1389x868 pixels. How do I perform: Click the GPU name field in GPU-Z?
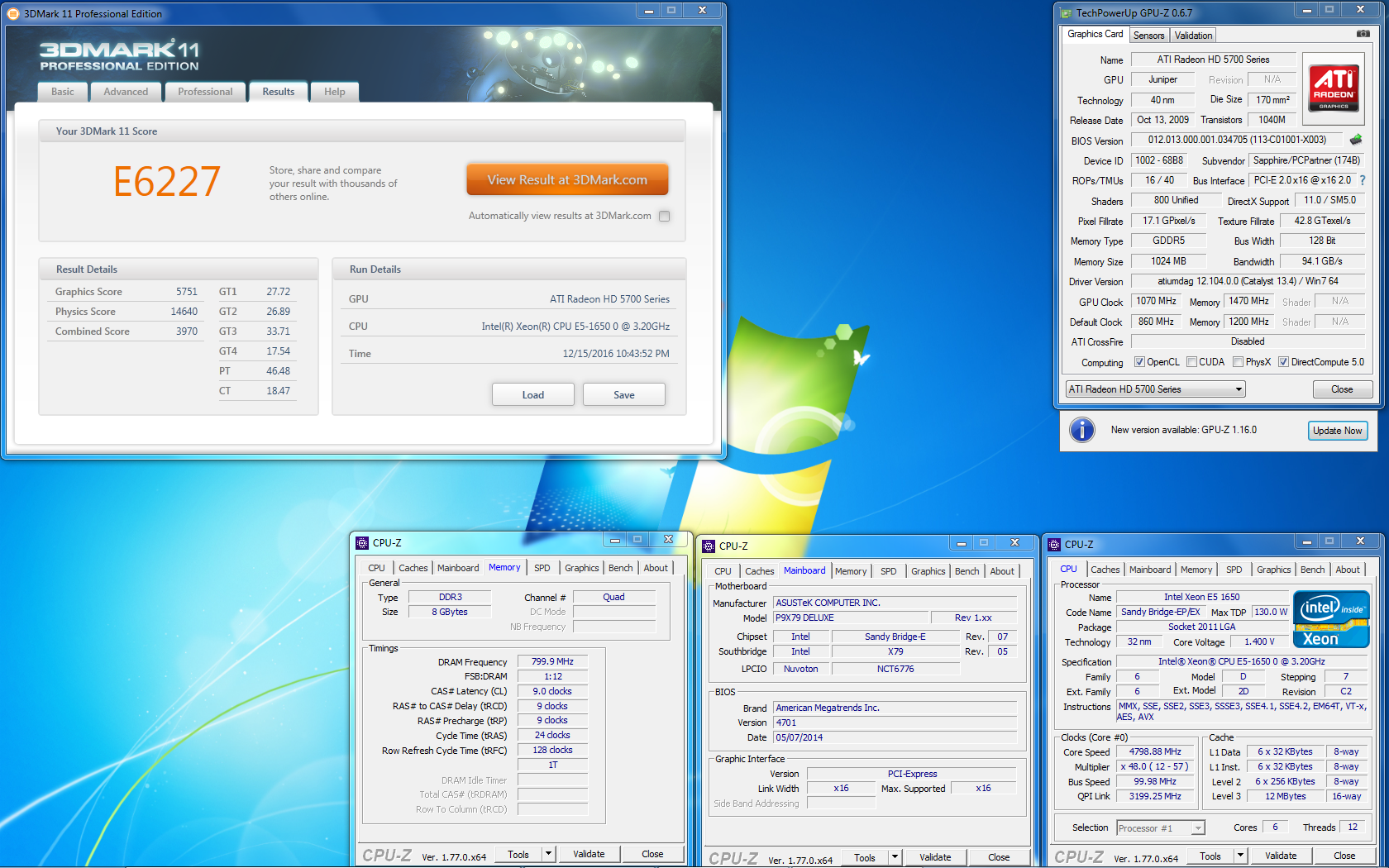[1162, 79]
